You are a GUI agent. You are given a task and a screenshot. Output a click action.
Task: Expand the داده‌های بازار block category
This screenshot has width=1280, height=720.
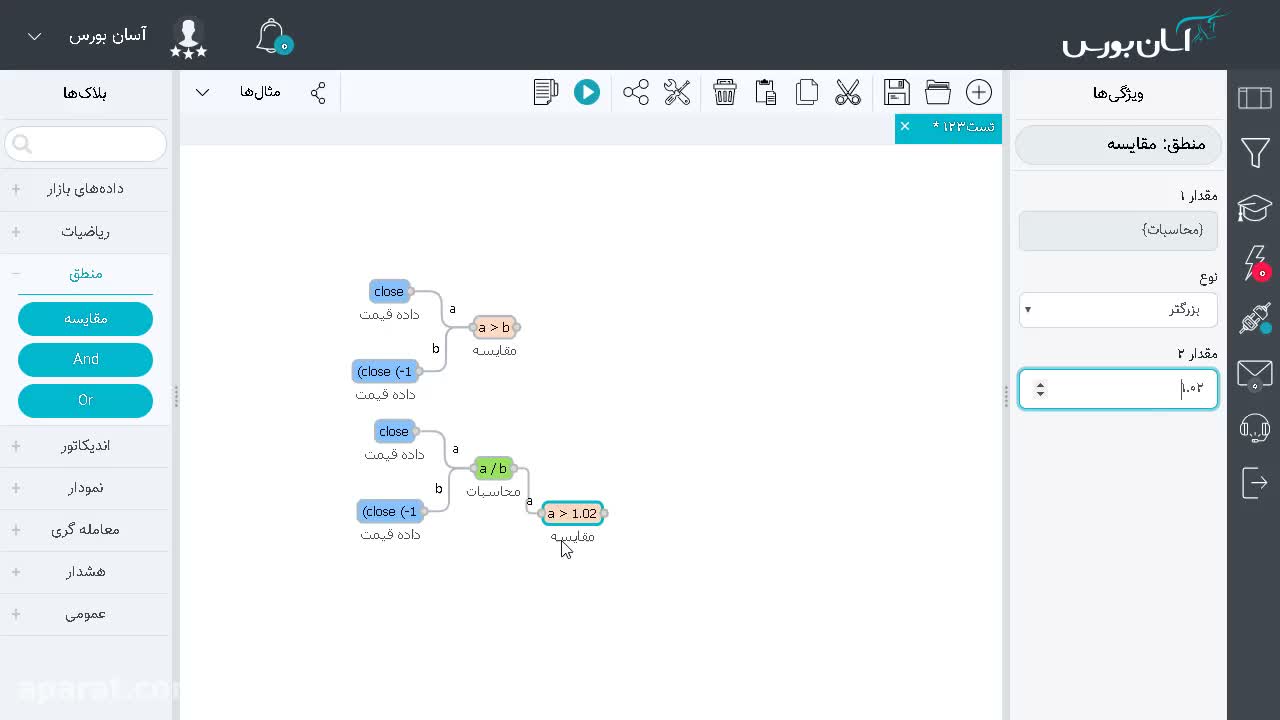tap(85, 189)
